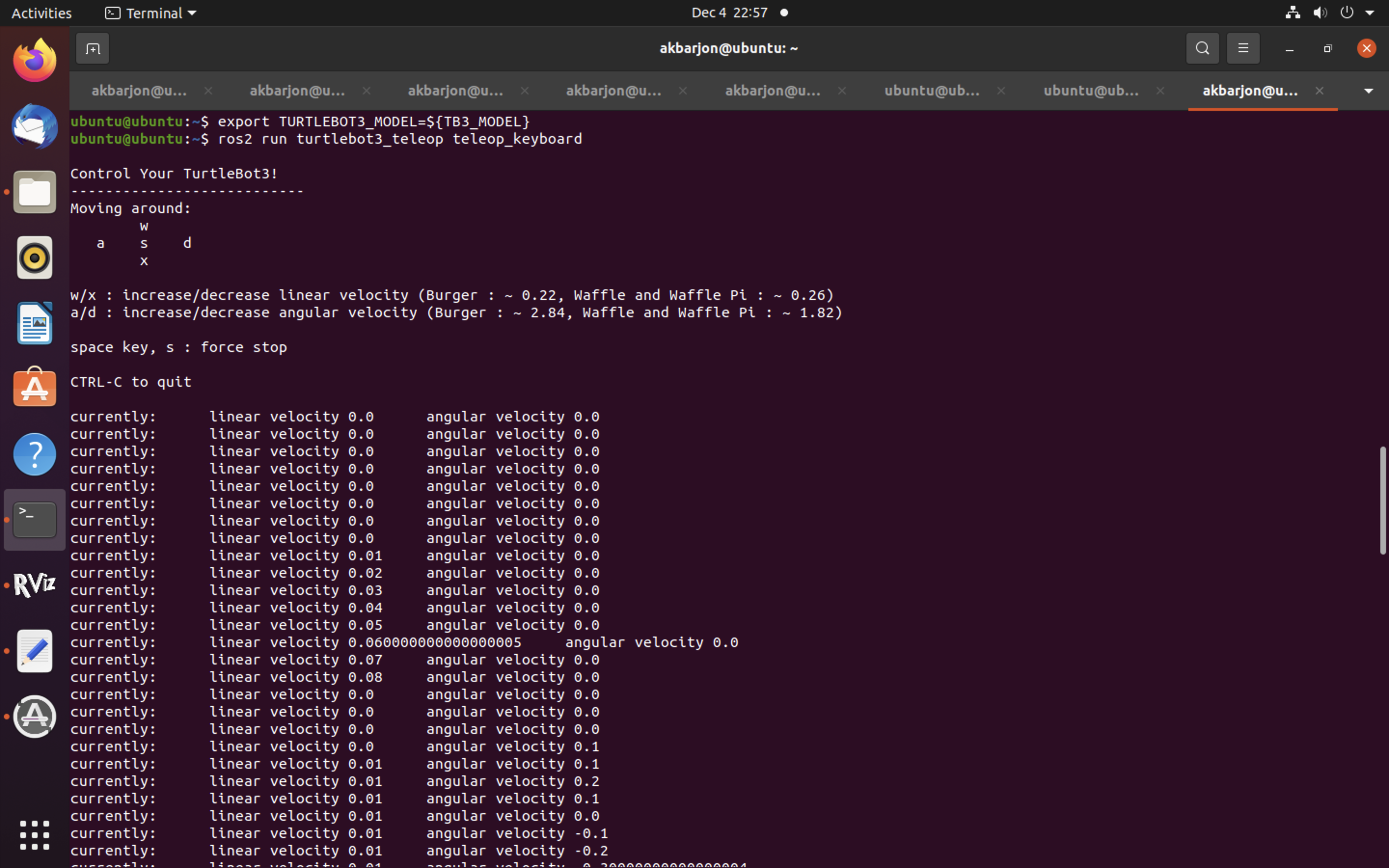Launch RViz from the dock
The width and height of the screenshot is (1389, 868).
coord(34,585)
